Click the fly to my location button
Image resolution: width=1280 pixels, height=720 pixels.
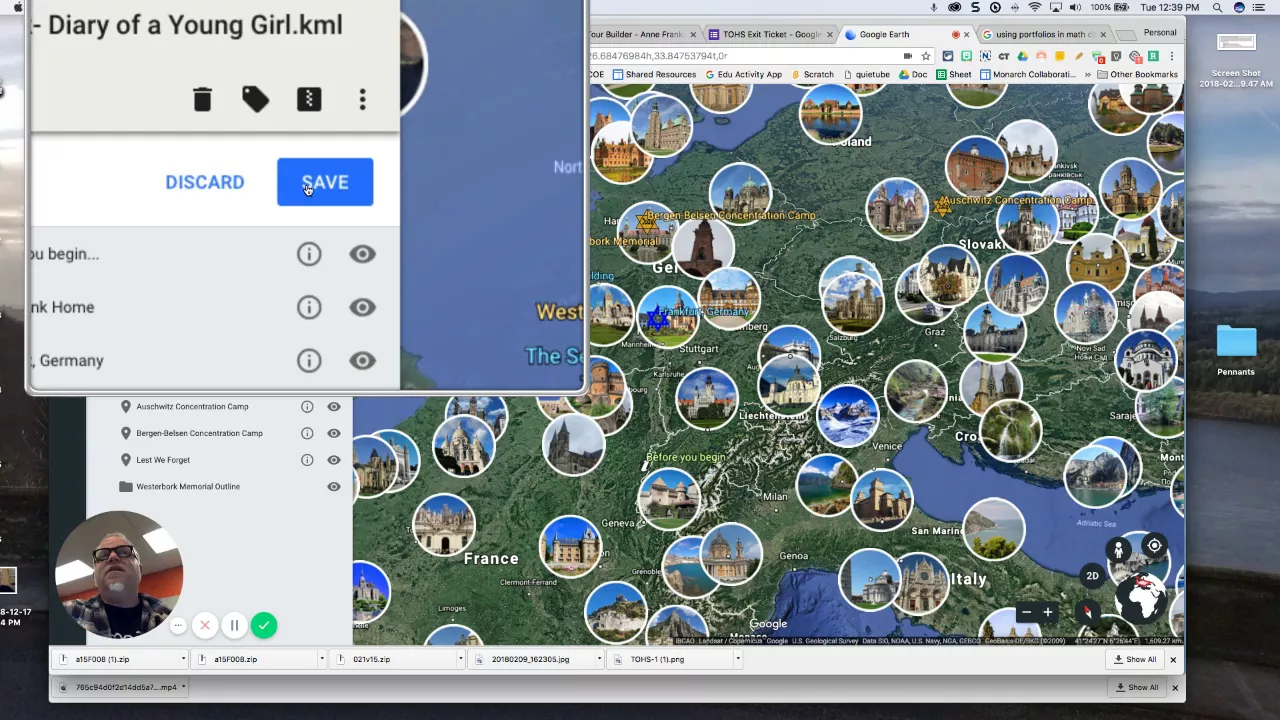(1154, 546)
